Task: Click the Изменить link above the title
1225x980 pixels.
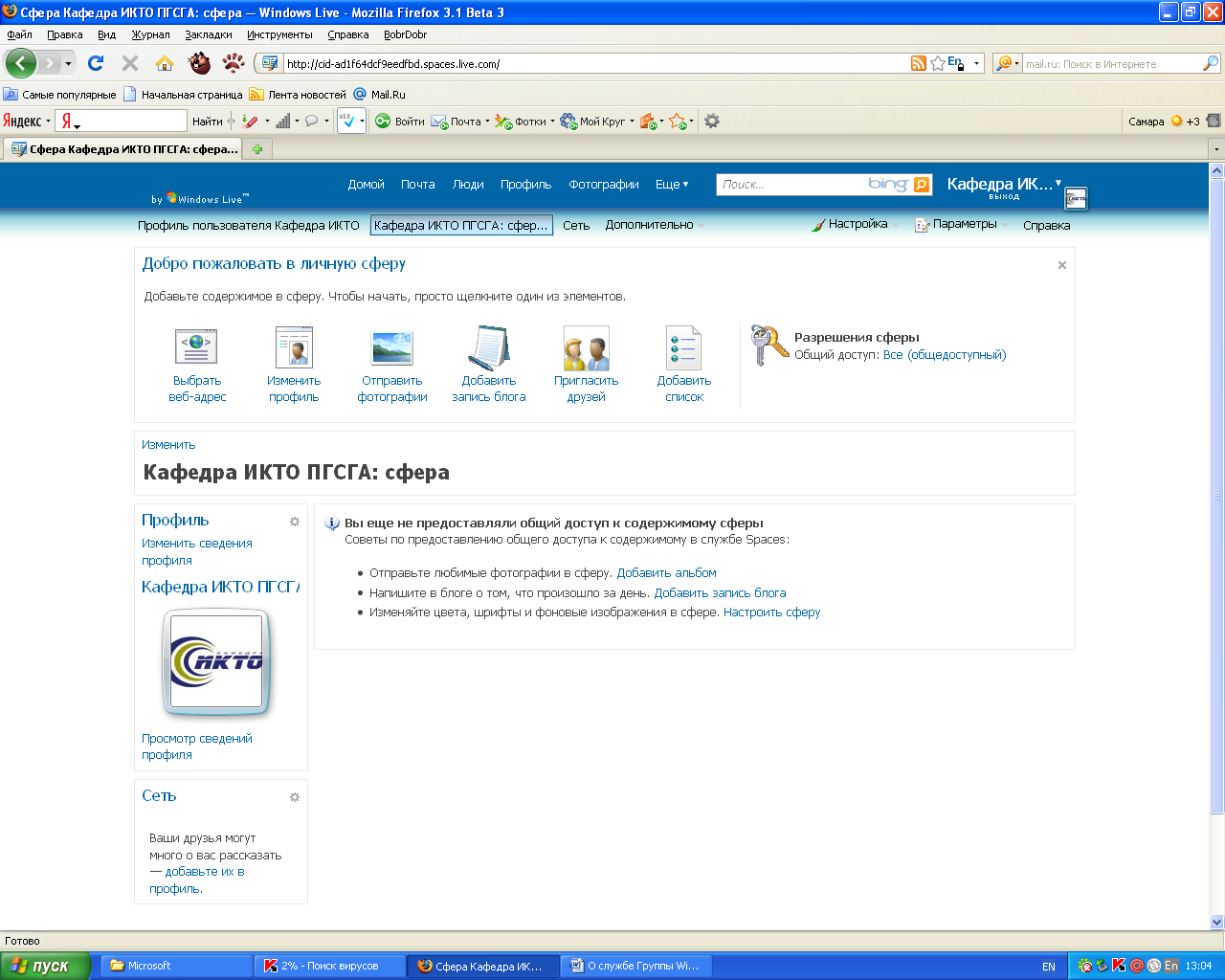Action: click(168, 444)
